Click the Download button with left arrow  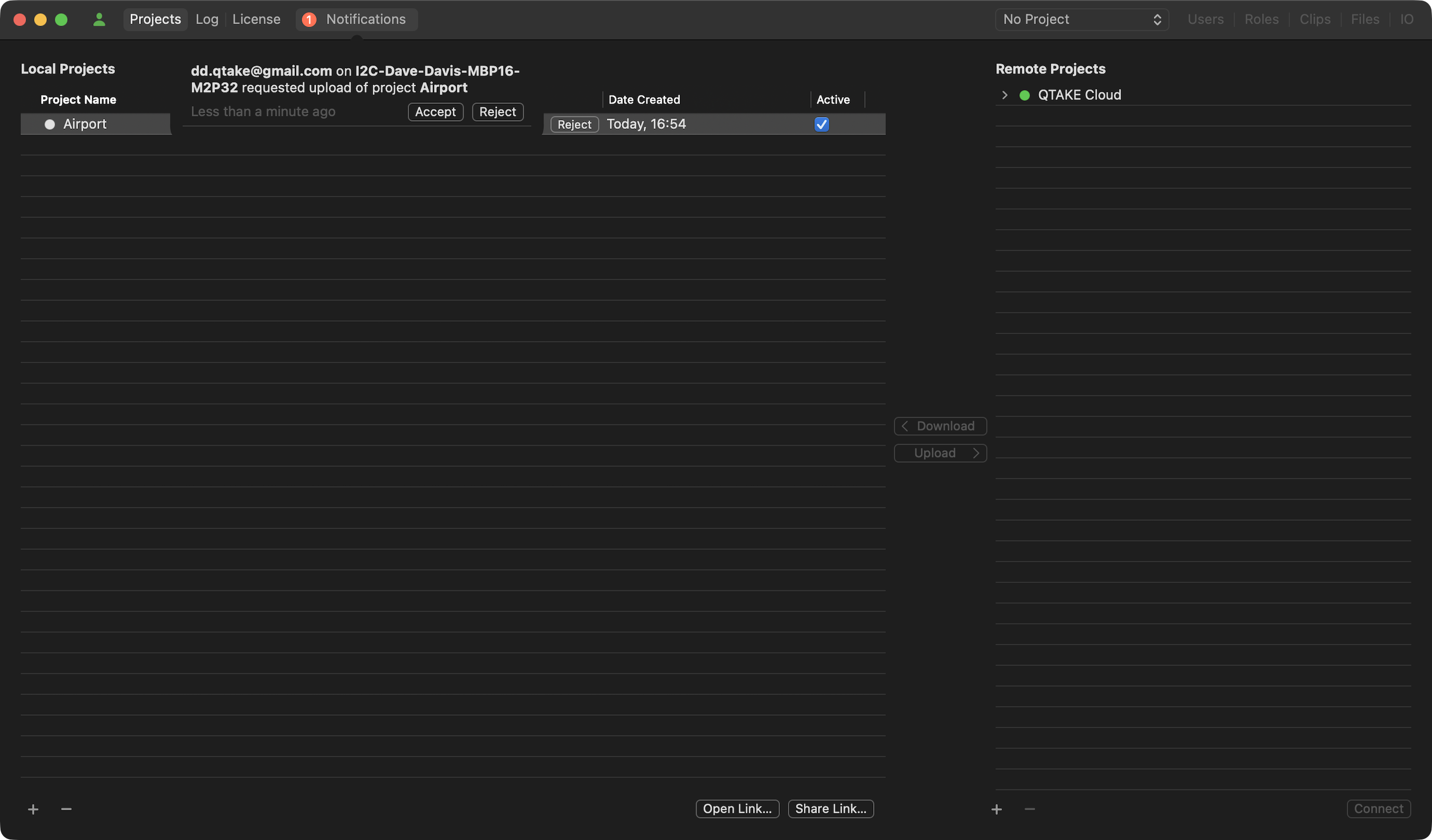(x=940, y=426)
